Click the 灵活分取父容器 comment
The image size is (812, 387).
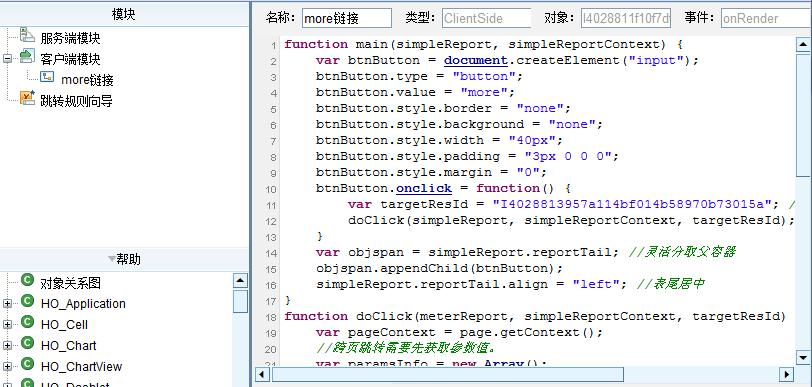(682, 252)
